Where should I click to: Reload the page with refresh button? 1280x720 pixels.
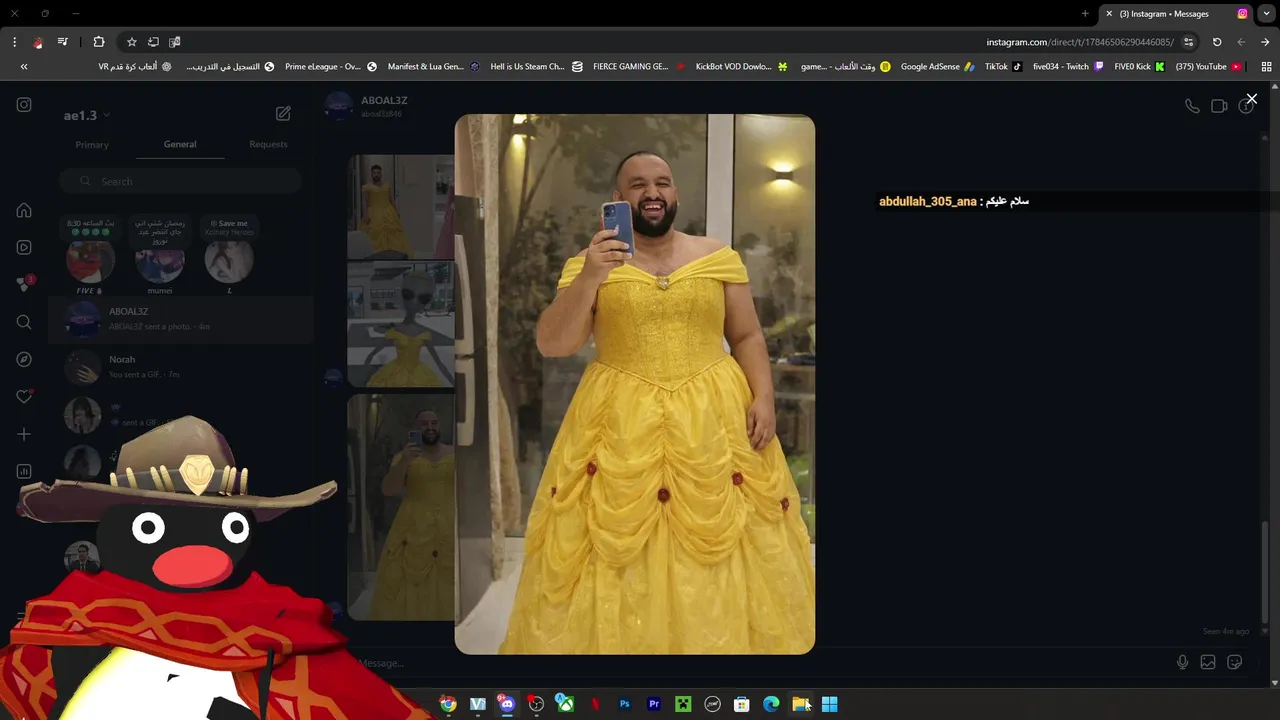click(x=1217, y=42)
